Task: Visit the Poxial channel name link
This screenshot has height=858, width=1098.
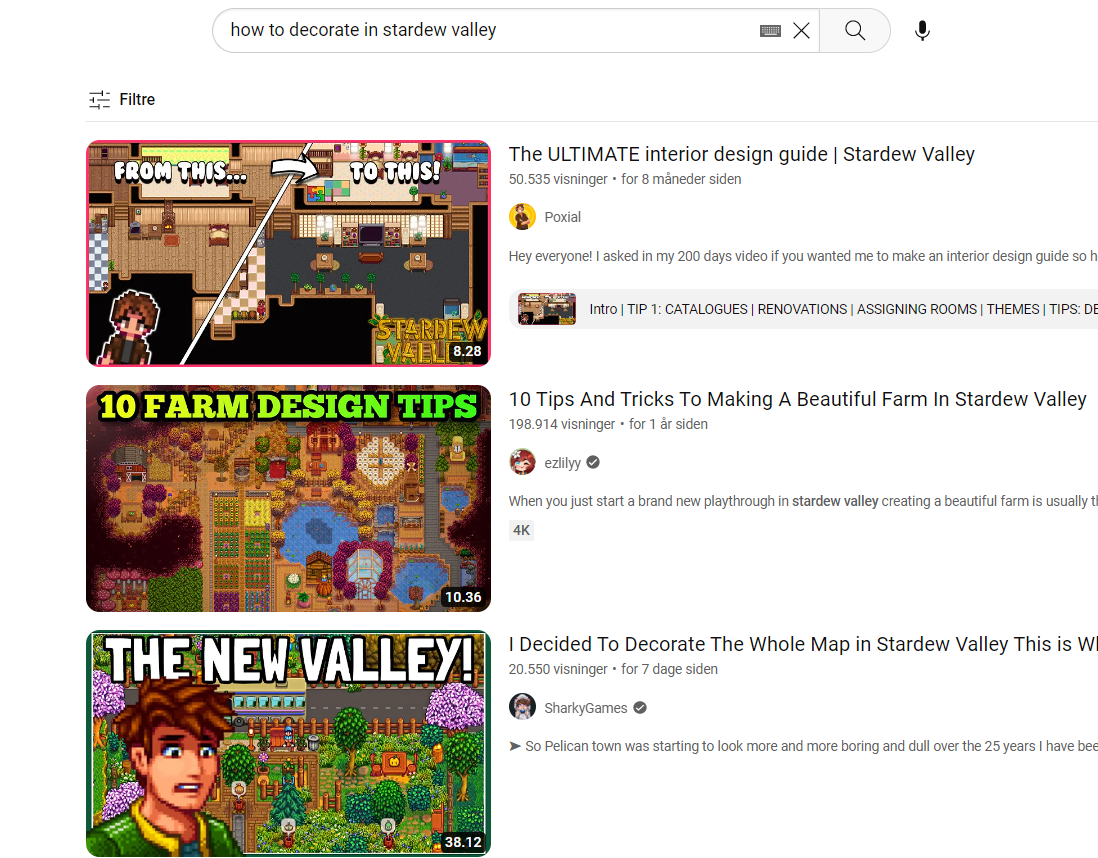Action: (x=562, y=217)
